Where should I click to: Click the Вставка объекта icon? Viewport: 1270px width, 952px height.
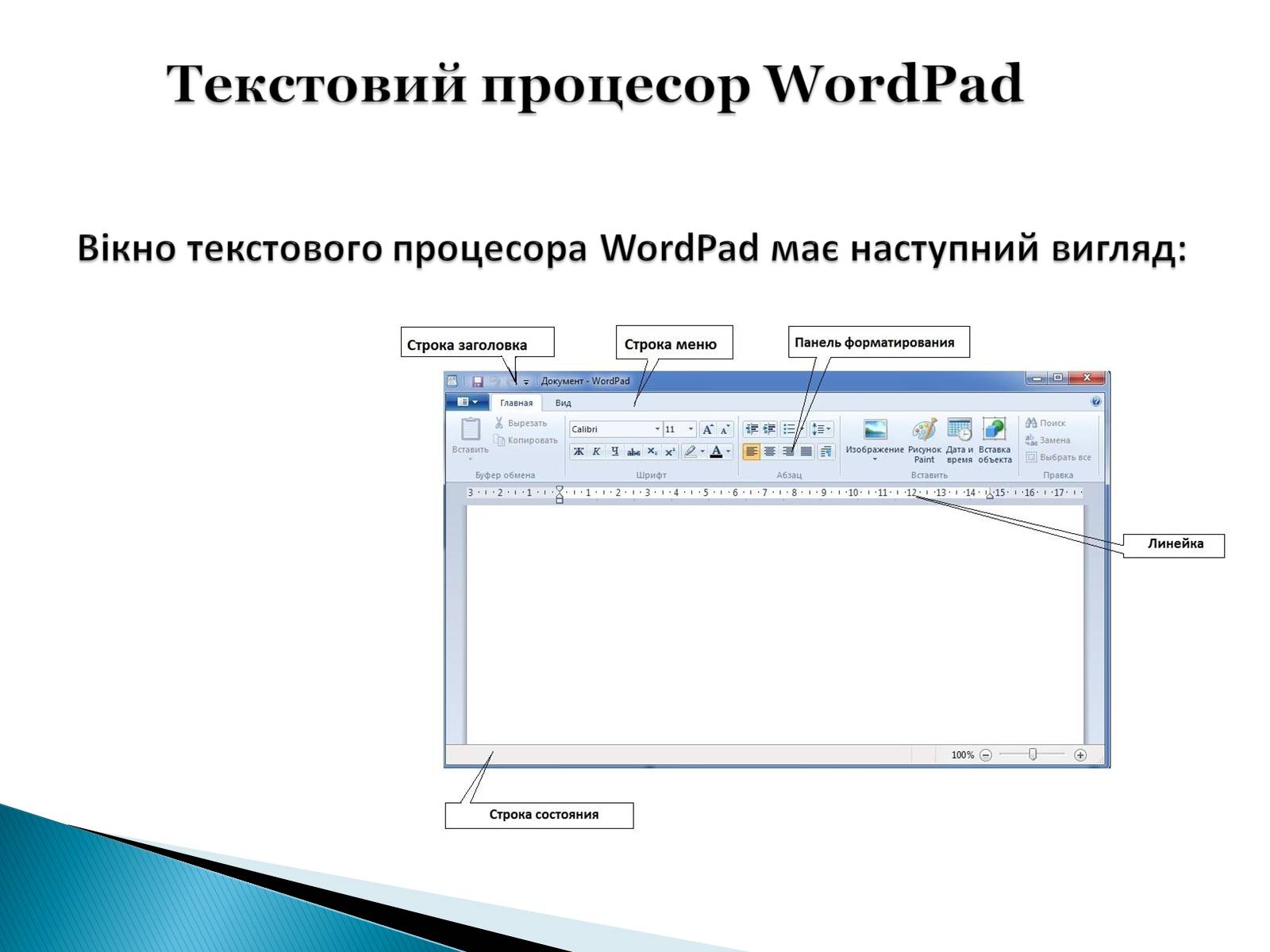point(995,429)
